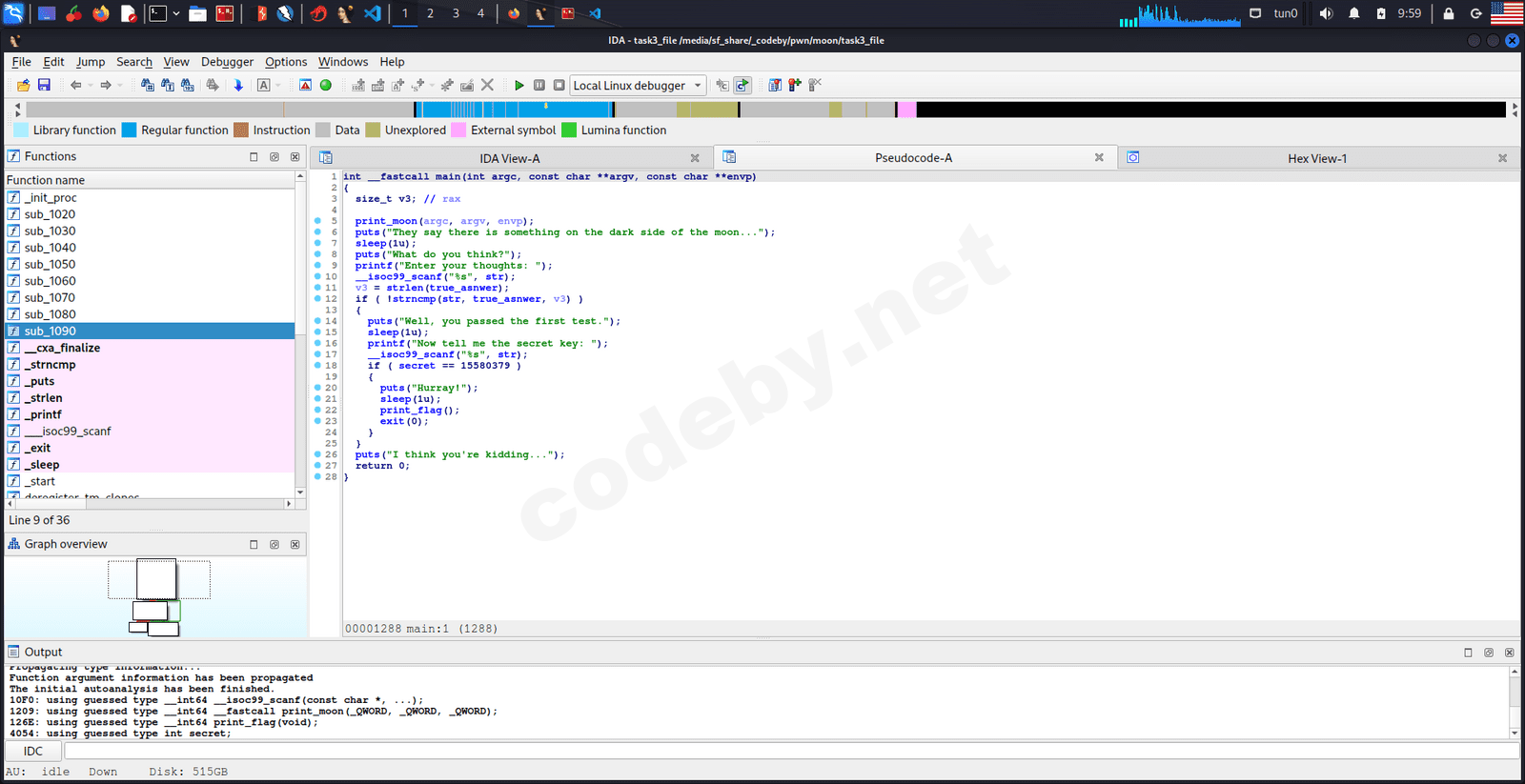
Task: Click the Open file folder icon
Action: tap(23, 85)
